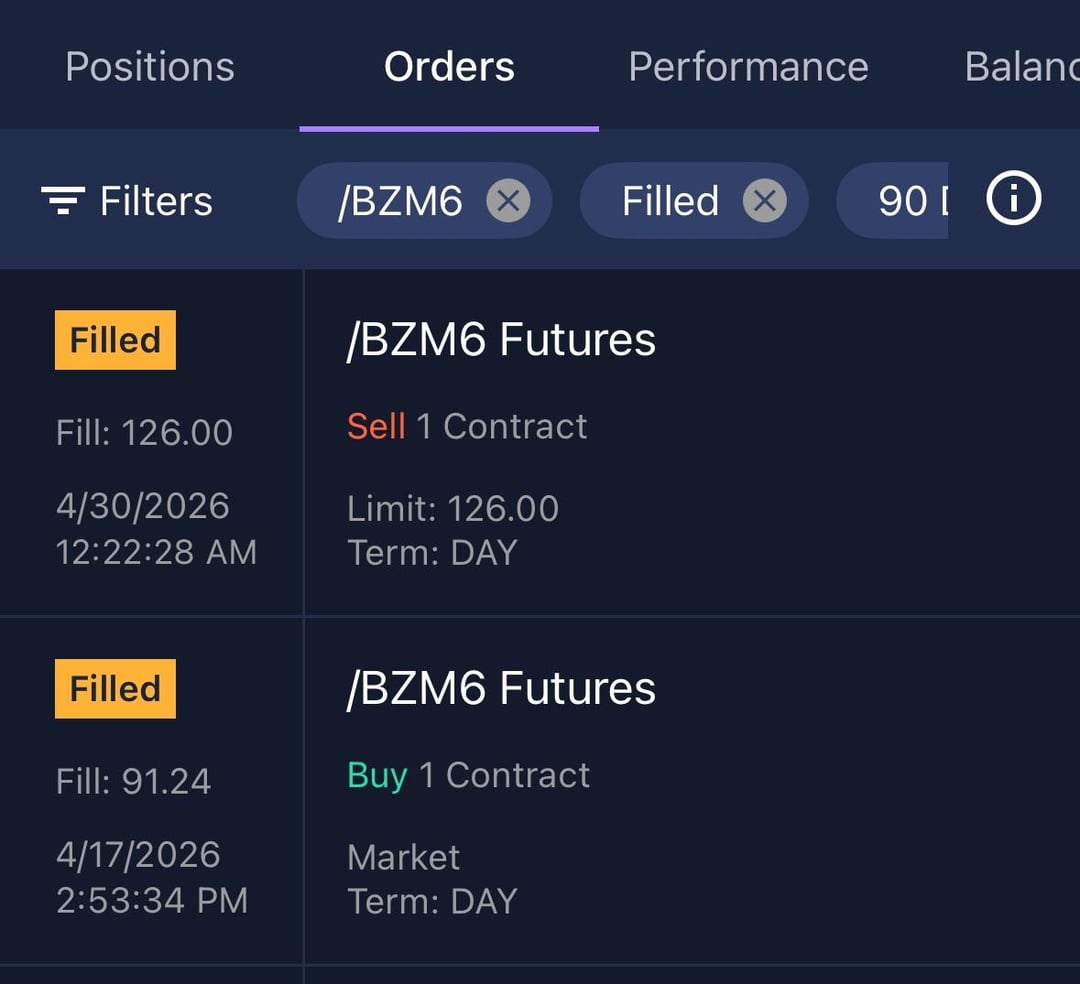The height and width of the screenshot is (984, 1080).
Task: Go to the Balances tab
Action: point(1020,67)
